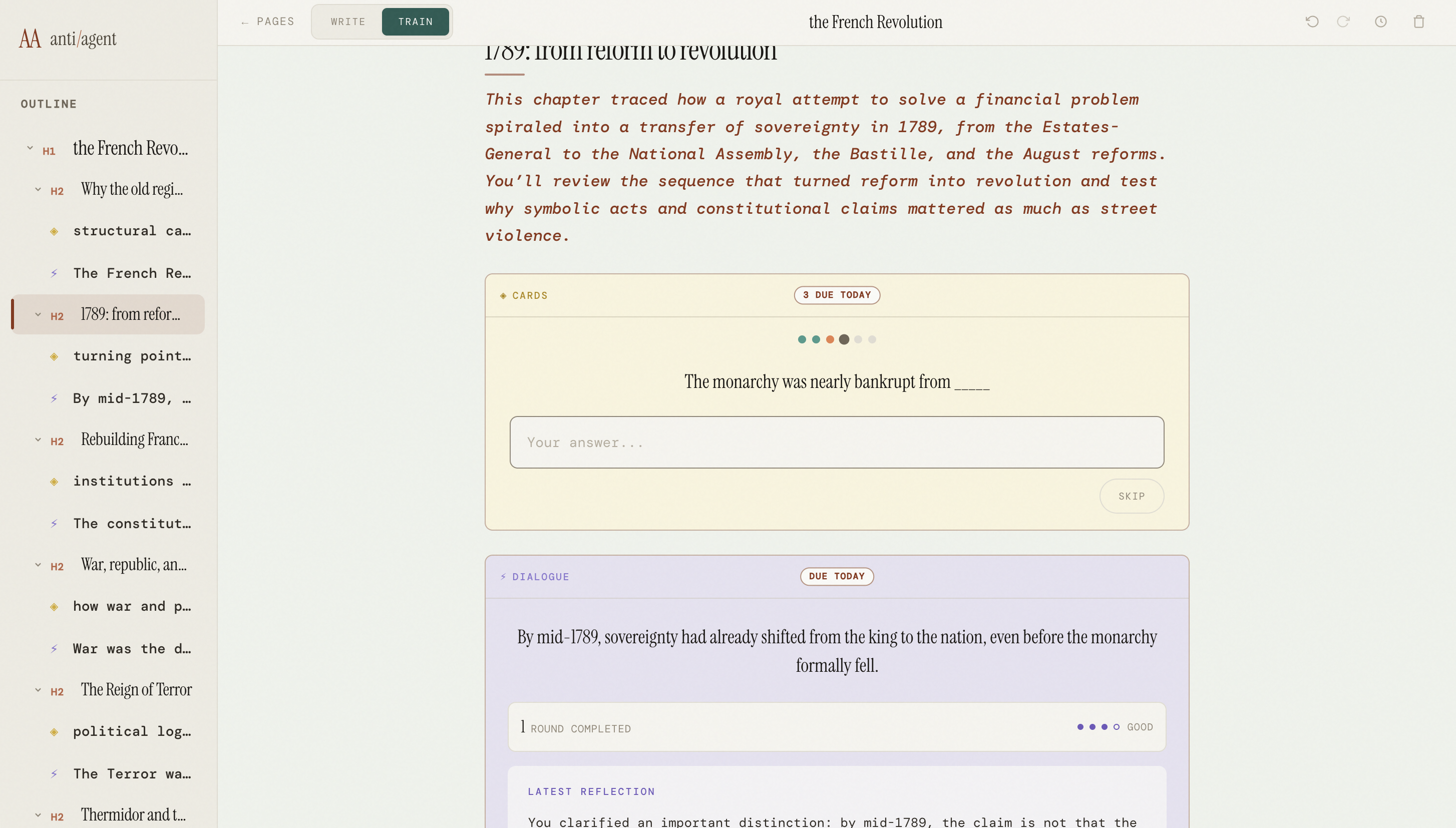Open 'the French Revo...' outline heading
The image size is (1456, 828).
click(x=130, y=148)
